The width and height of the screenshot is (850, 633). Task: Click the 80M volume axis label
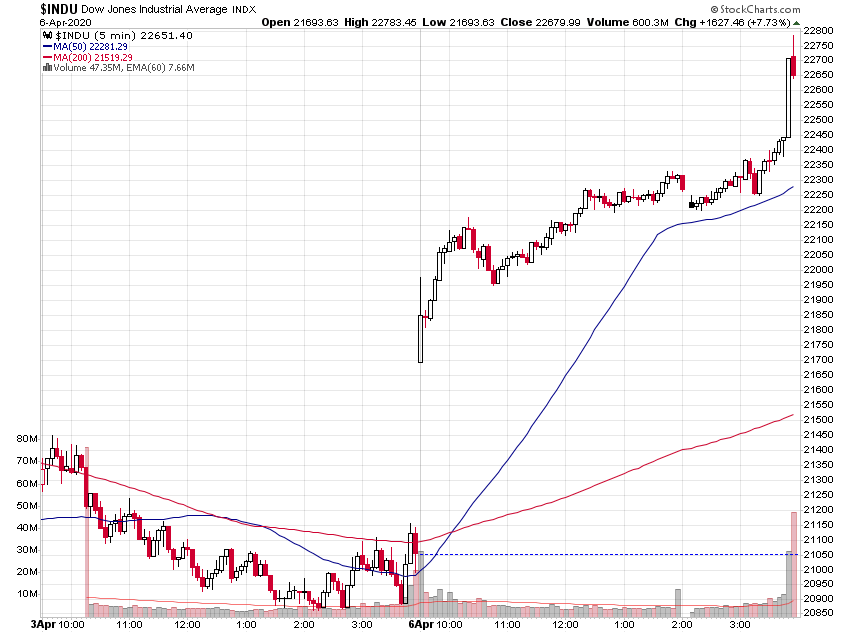coord(27,439)
